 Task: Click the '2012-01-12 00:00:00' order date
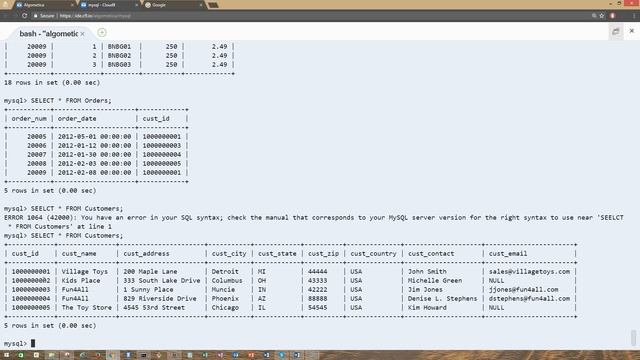[94, 146]
